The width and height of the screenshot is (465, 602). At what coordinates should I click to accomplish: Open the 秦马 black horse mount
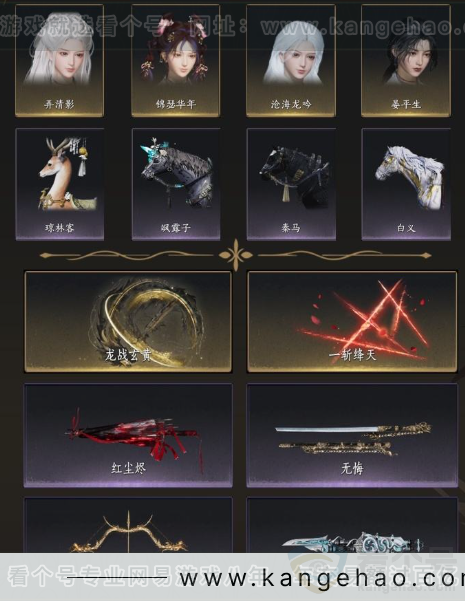coord(291,184)
